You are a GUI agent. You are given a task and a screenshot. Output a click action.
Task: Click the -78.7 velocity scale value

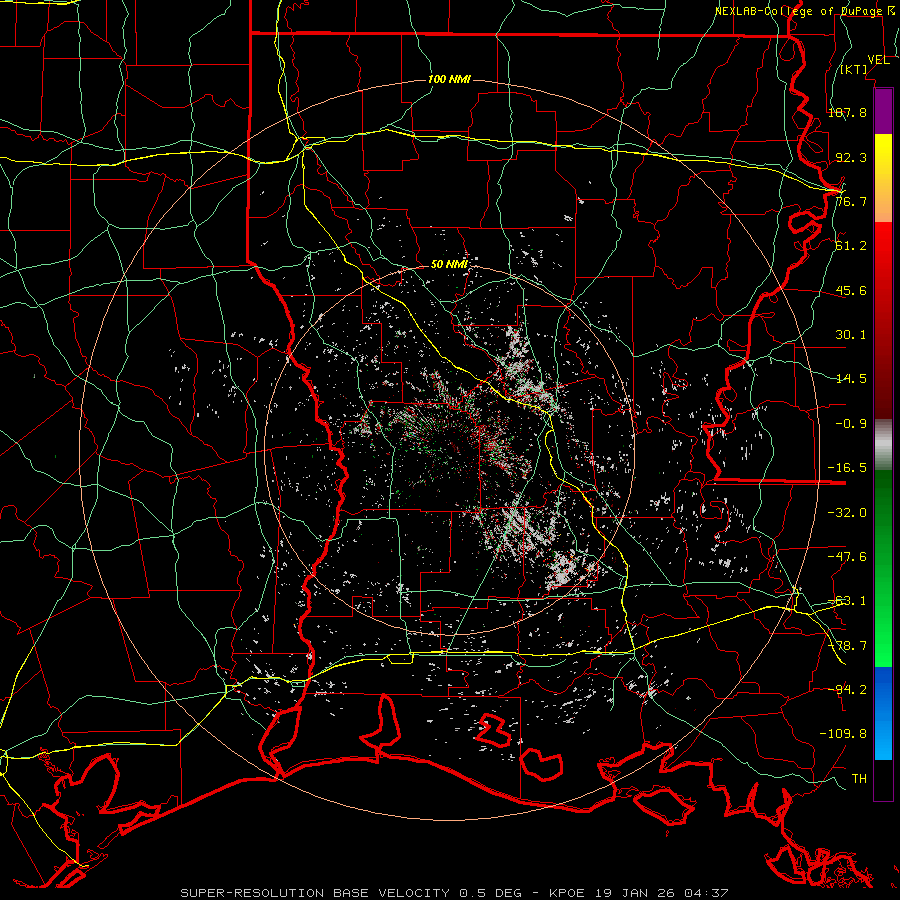(x=847, y=646)
